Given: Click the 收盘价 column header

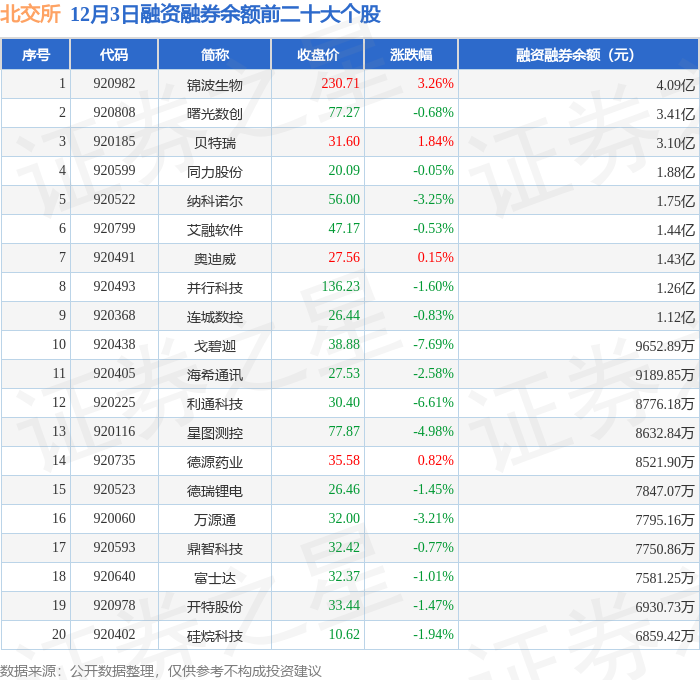Looking at the screenshot, I should pyautogui.click(x=318, y=54).
